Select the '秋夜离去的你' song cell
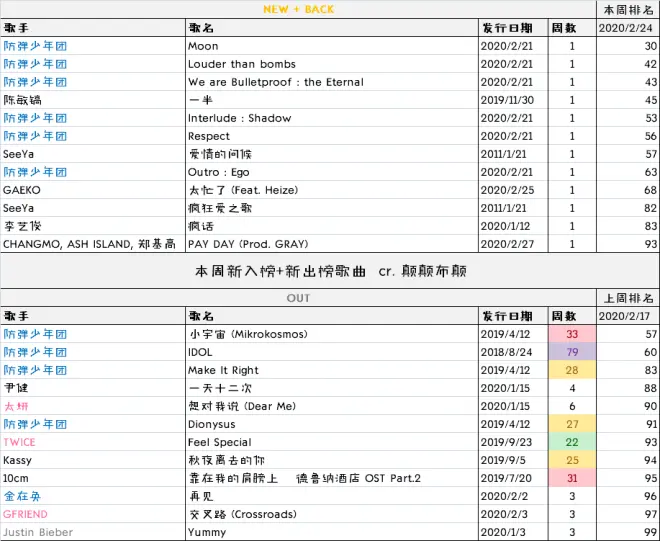Screen dimensions: 660x541 [x=332, y=460]
